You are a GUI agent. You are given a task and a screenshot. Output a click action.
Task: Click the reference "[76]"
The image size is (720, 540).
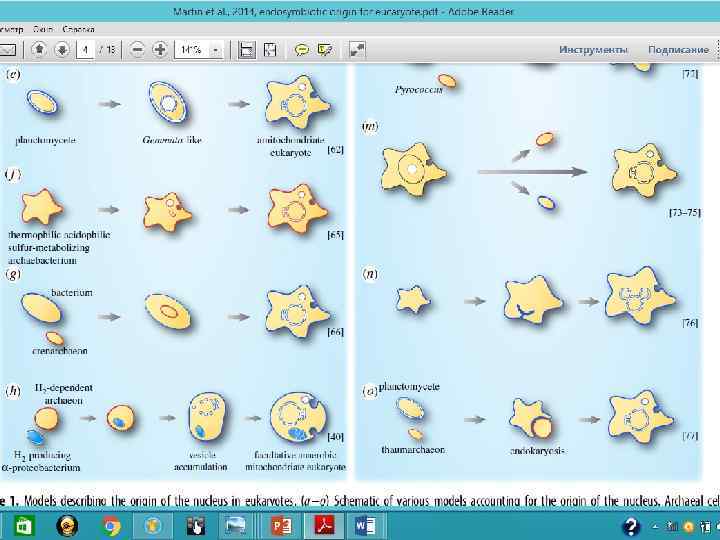coord(690,323)
